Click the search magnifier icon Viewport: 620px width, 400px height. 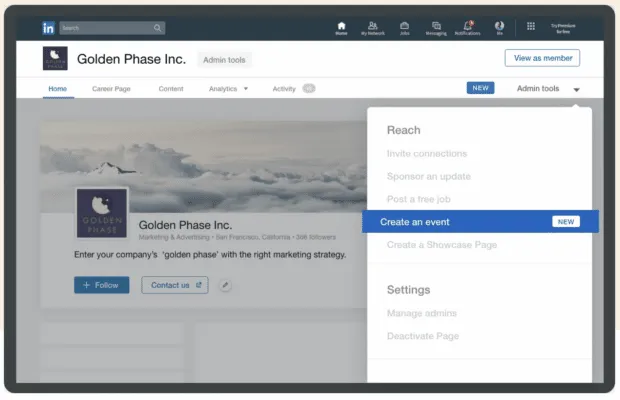(157, 28)
